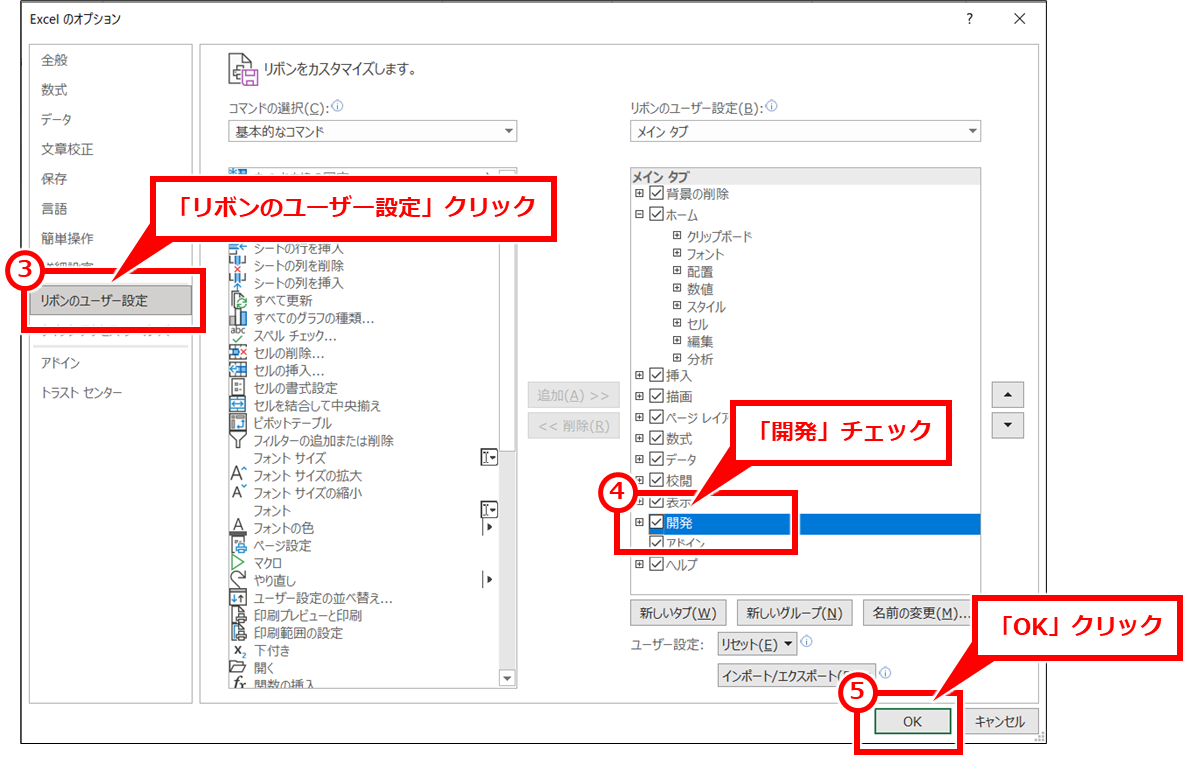Toggle the ヘルプ tab checkbox
The height and width of the screenshot is (760, 1188).
[x=656, y=564]
